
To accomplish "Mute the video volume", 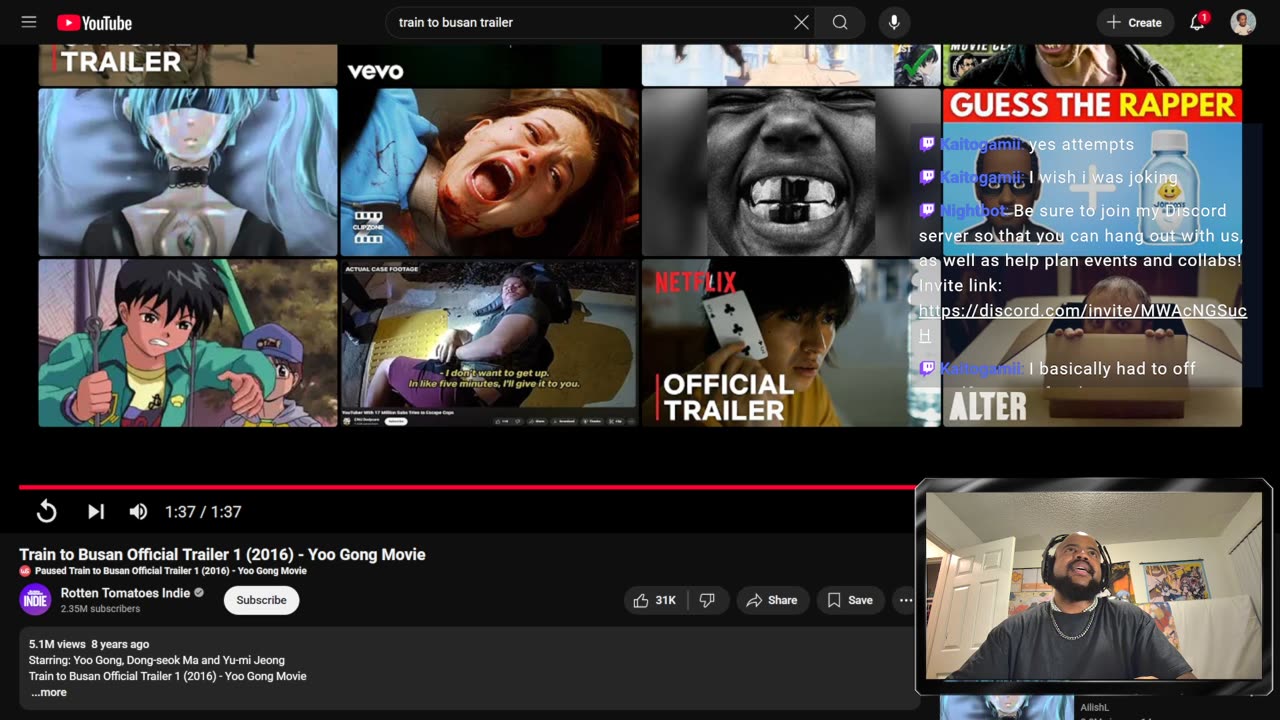I will click(x=138, y=512).
